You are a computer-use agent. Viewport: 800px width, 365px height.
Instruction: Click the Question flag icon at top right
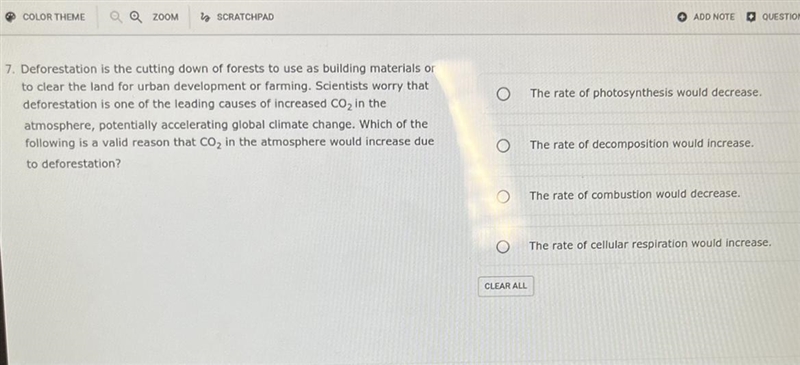pos(751,17)
